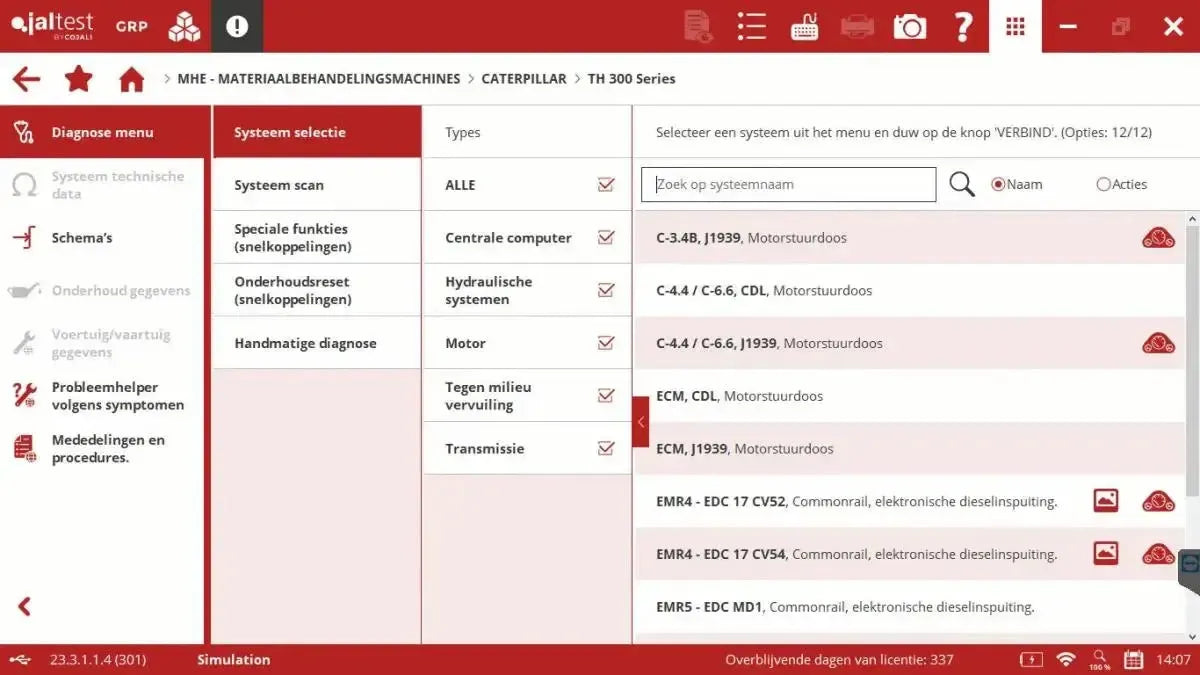Open the on-screen keyboard icon
The width and height of the screenshot is (1200, 675).
[804, 27]
